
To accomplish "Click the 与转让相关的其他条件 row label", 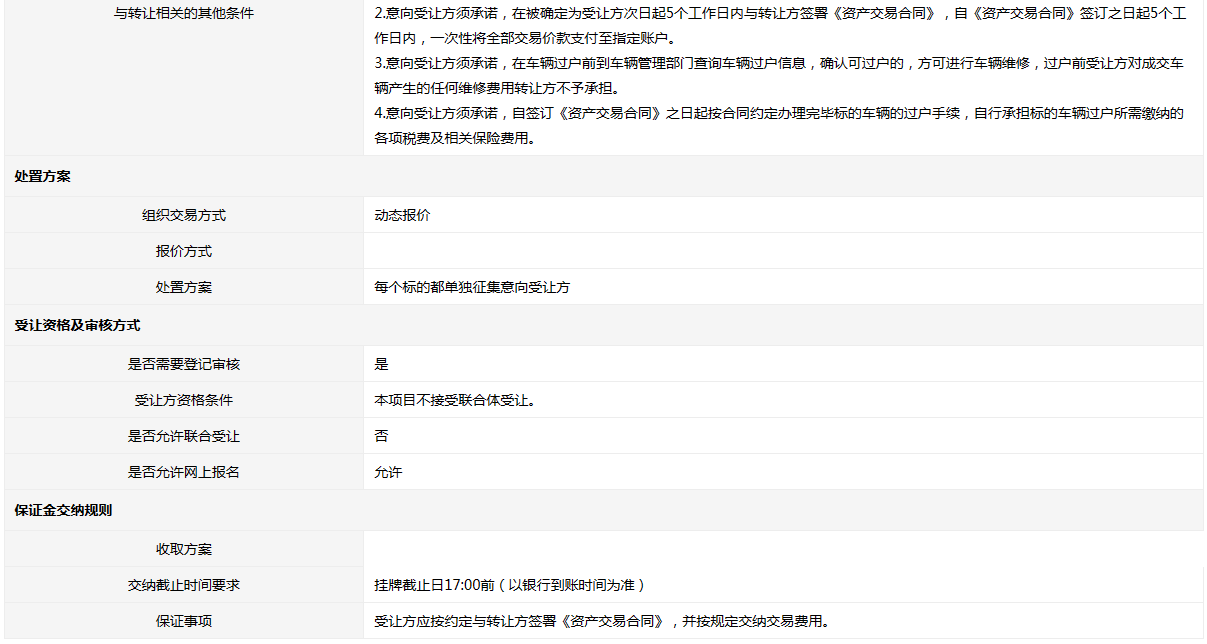I will click(x=184, y=14).
